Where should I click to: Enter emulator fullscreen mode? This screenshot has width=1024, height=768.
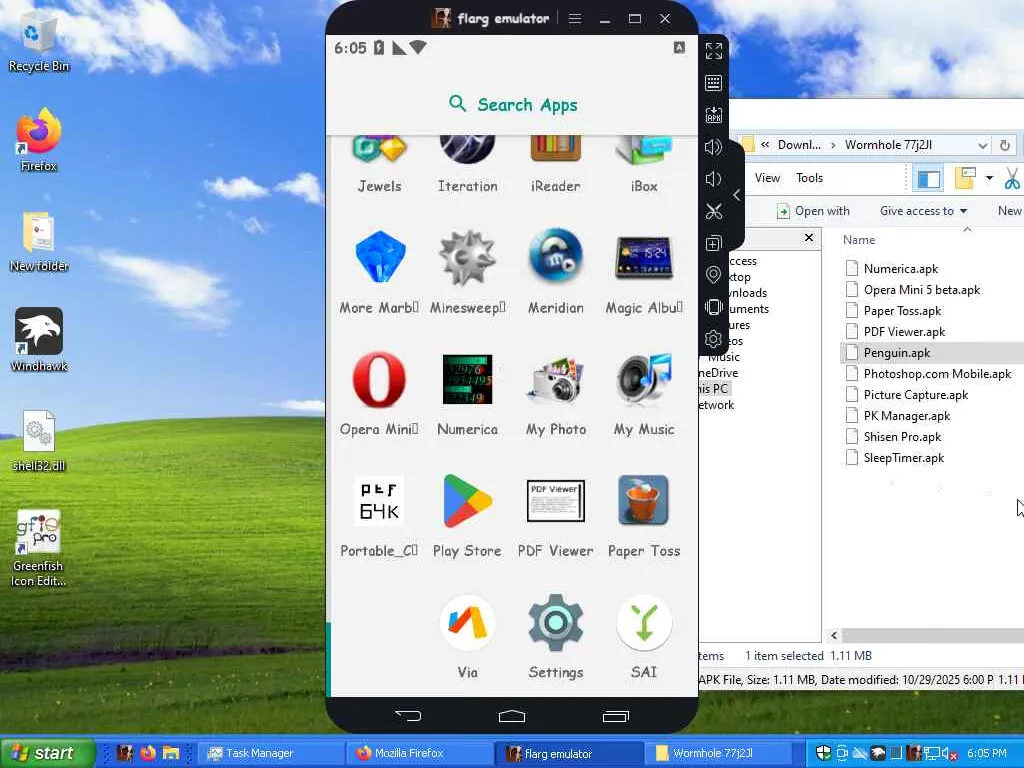click(714, 51)
